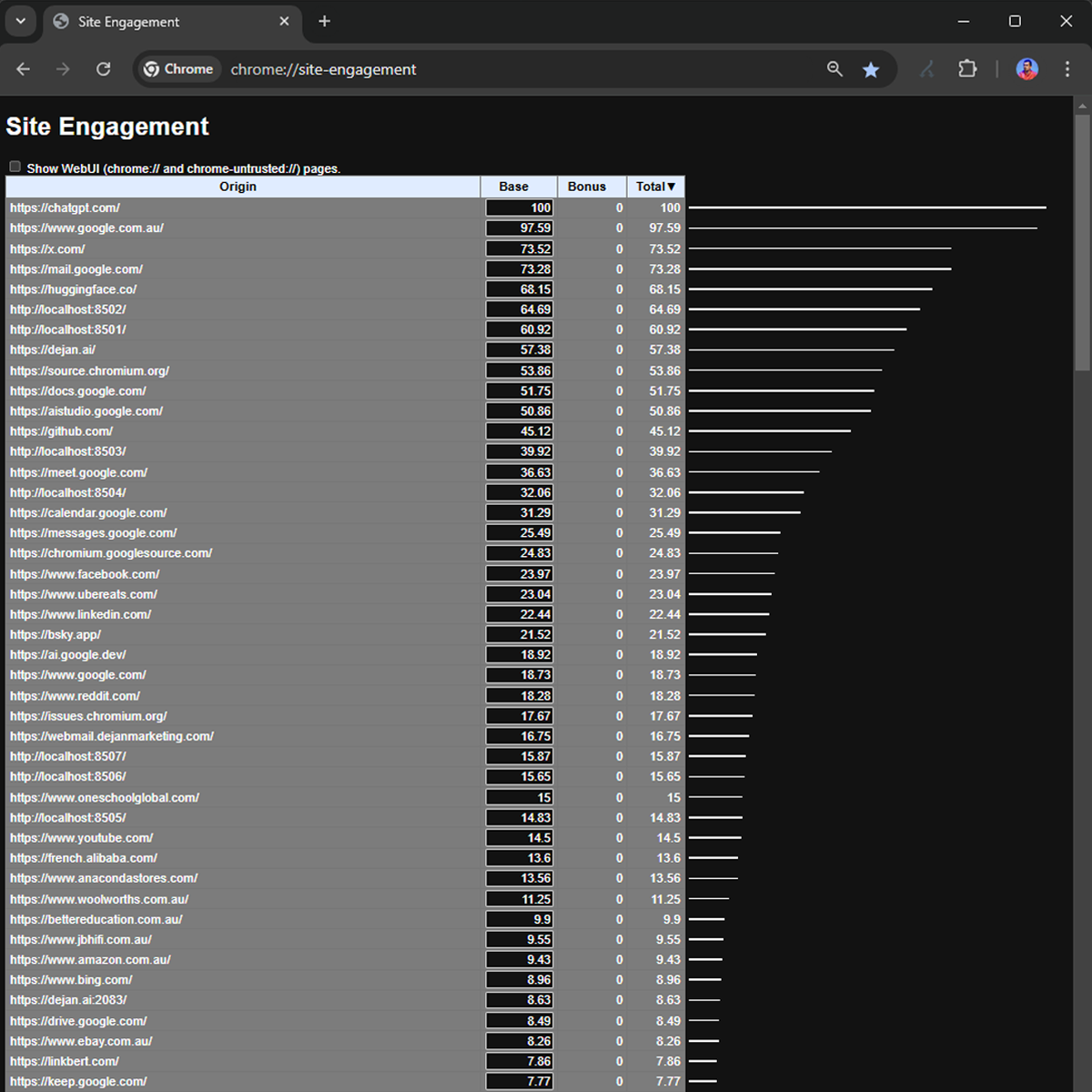Open the Extensions puzzle-piece icon
This screenshot has height=1092, width=1092.
click(967, 69)
